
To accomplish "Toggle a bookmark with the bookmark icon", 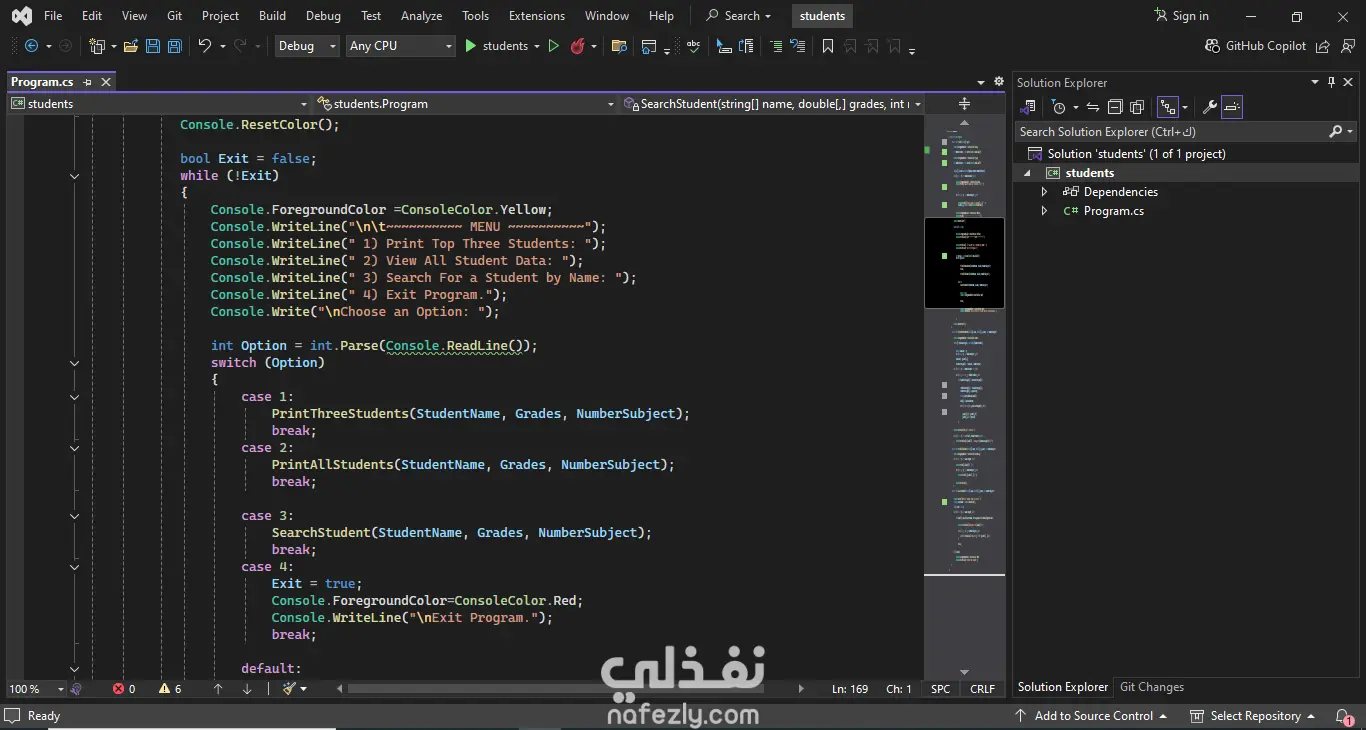I will [827, 46].
